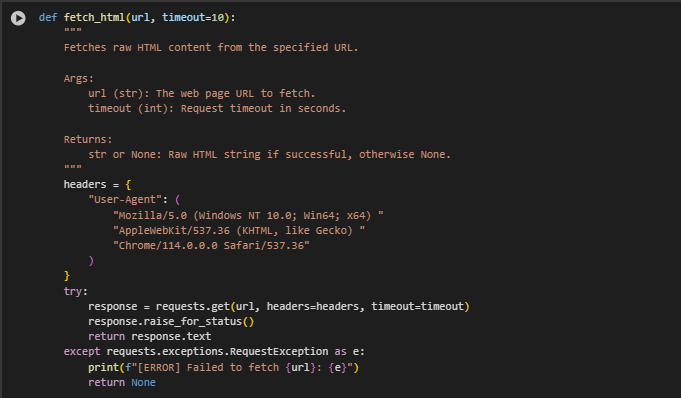Click the response.raise_for_status() line
This screenshot has height=398, width=681.
[171, 322]
